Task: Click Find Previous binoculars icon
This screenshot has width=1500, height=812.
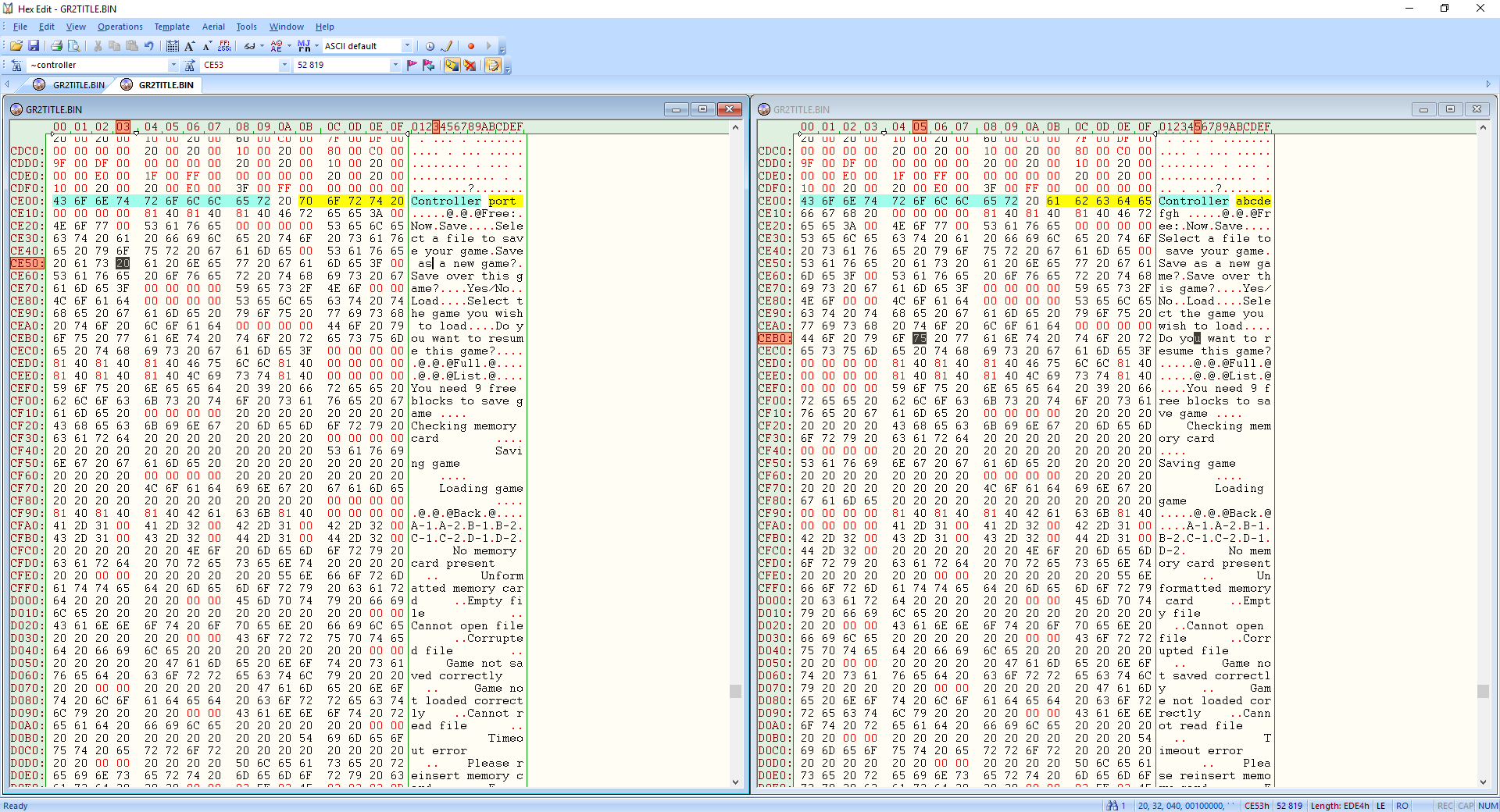Action: pyautogui.click(x=16, y=65)
